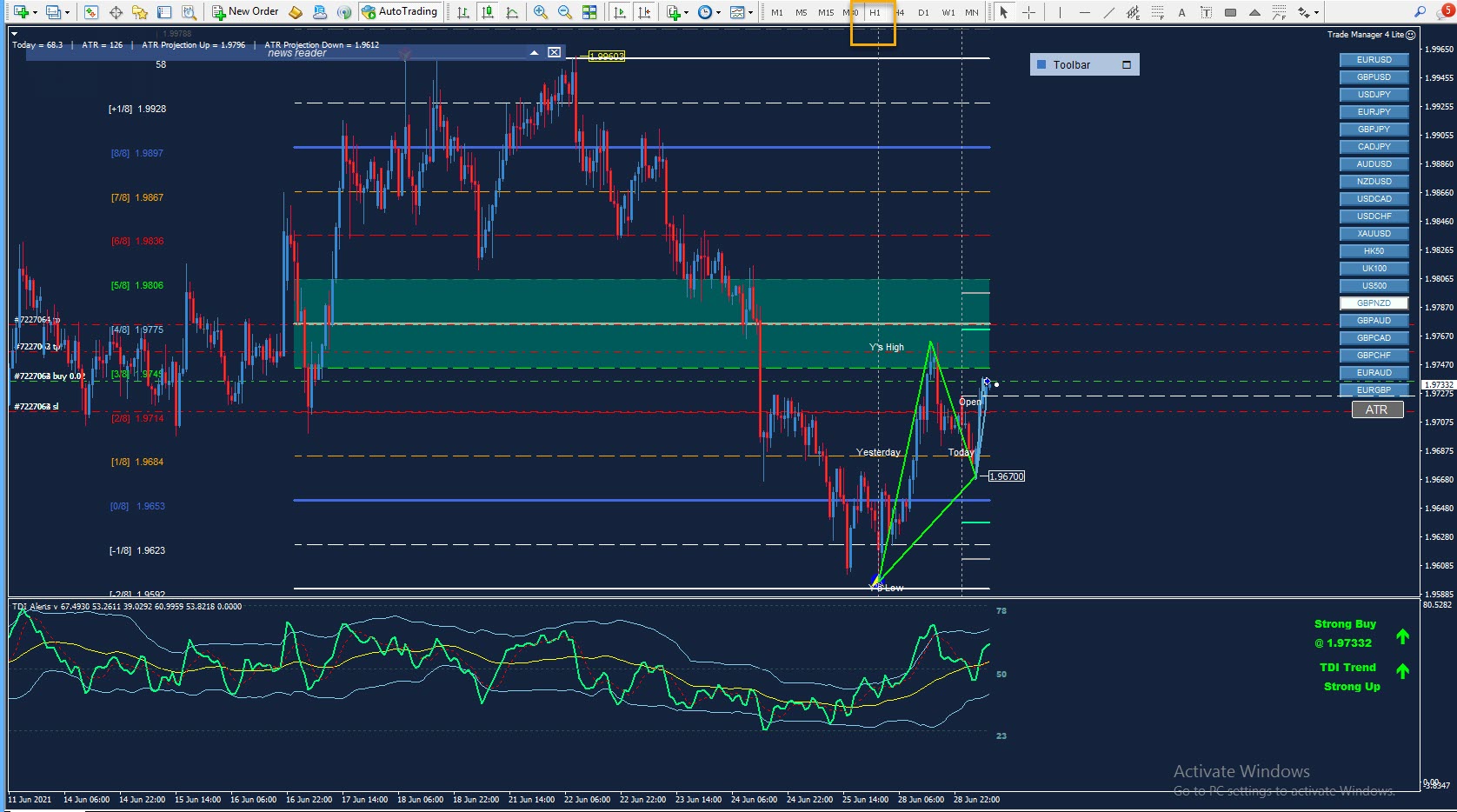
Task: Switch chart to bar chart style
Action: tap(463, 12)
